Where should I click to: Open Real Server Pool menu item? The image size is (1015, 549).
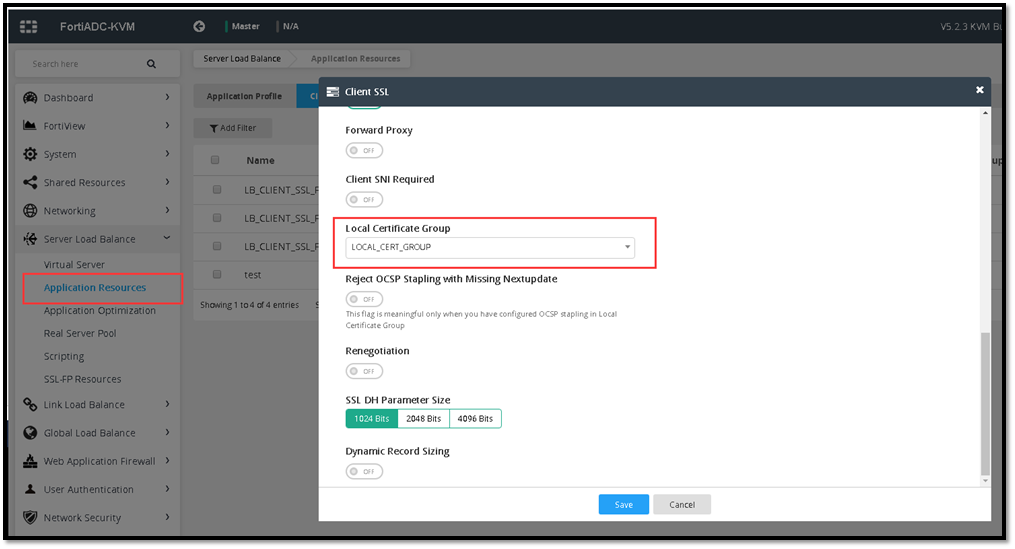[x=80, y=333]
